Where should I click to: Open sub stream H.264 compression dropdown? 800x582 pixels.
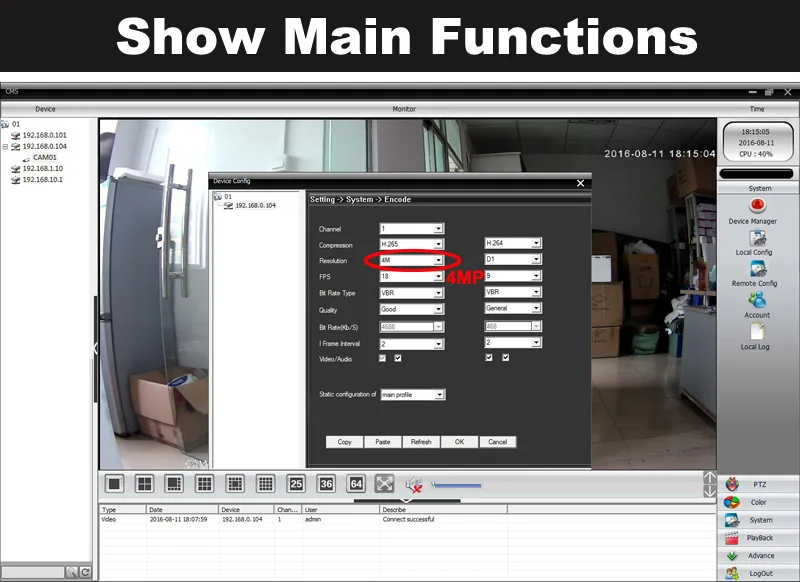click(x=513, y=243)
